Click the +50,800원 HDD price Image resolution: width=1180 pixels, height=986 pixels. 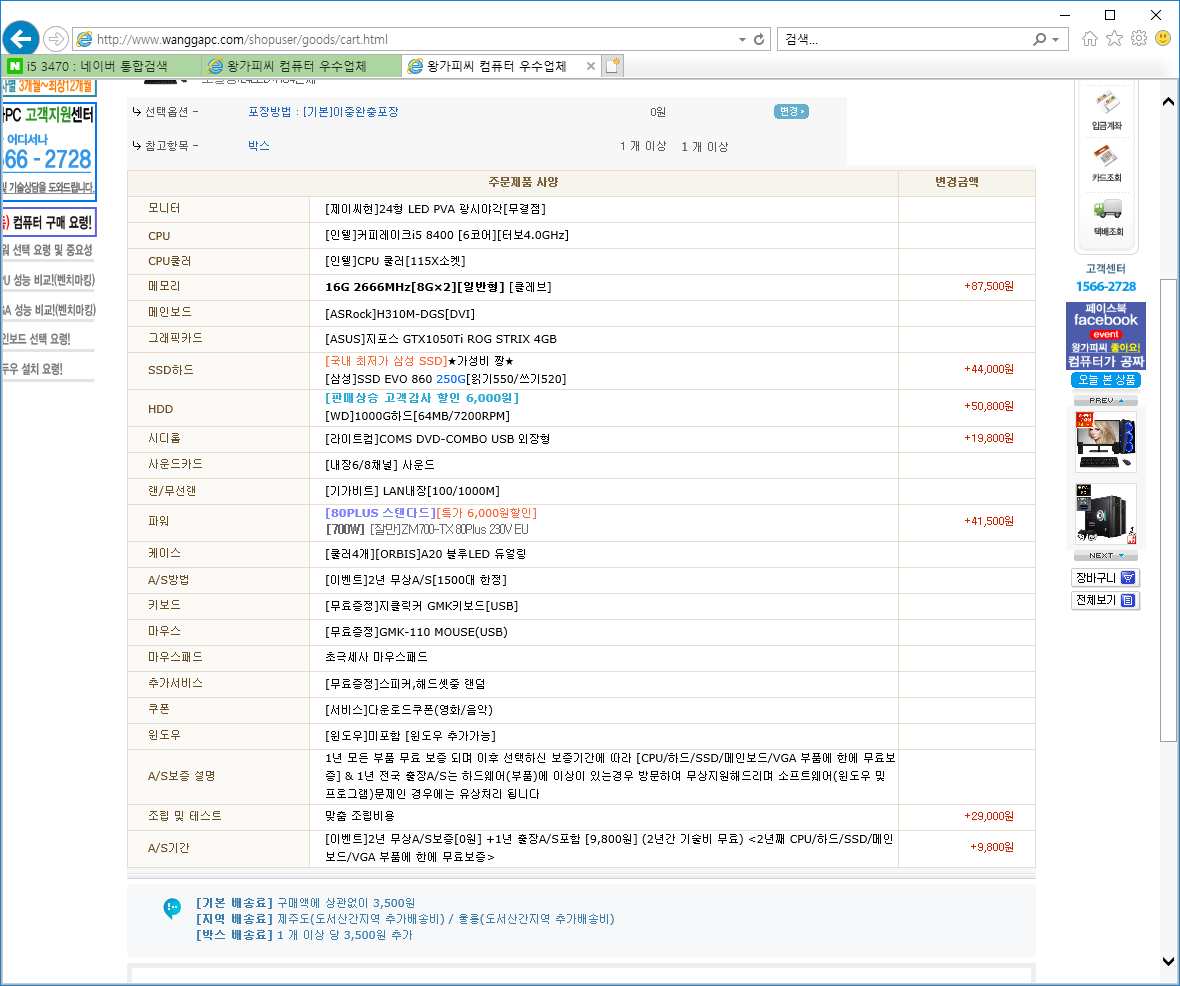[989, 406]
